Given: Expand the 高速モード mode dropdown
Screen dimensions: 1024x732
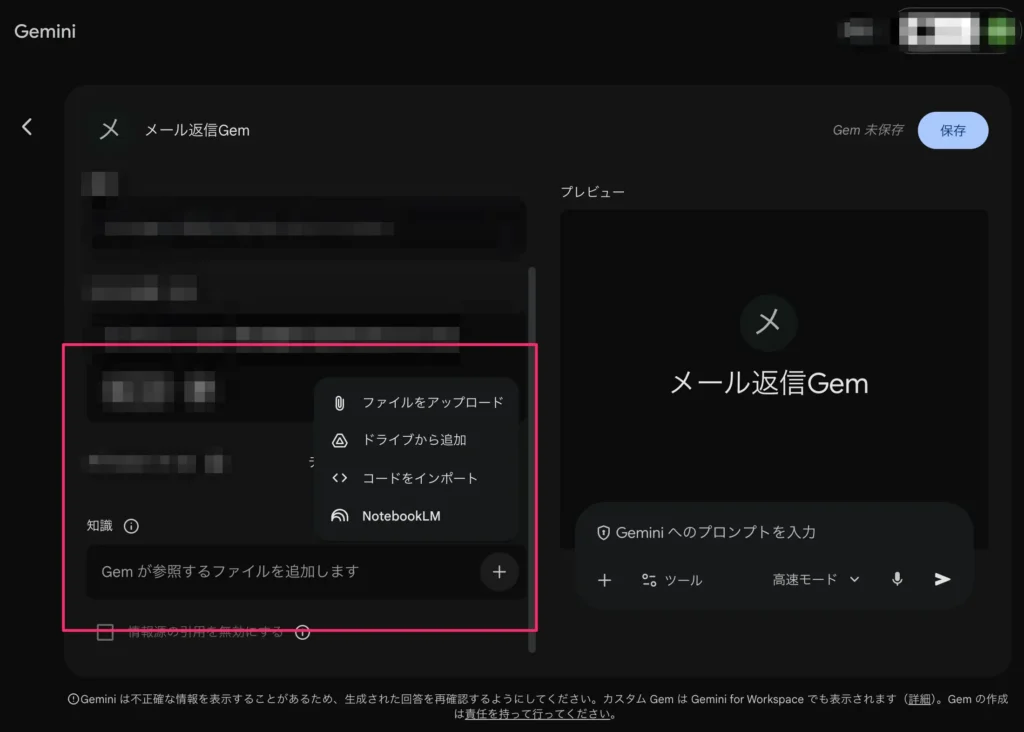Looking at the screenshot, I should point(816,579).
